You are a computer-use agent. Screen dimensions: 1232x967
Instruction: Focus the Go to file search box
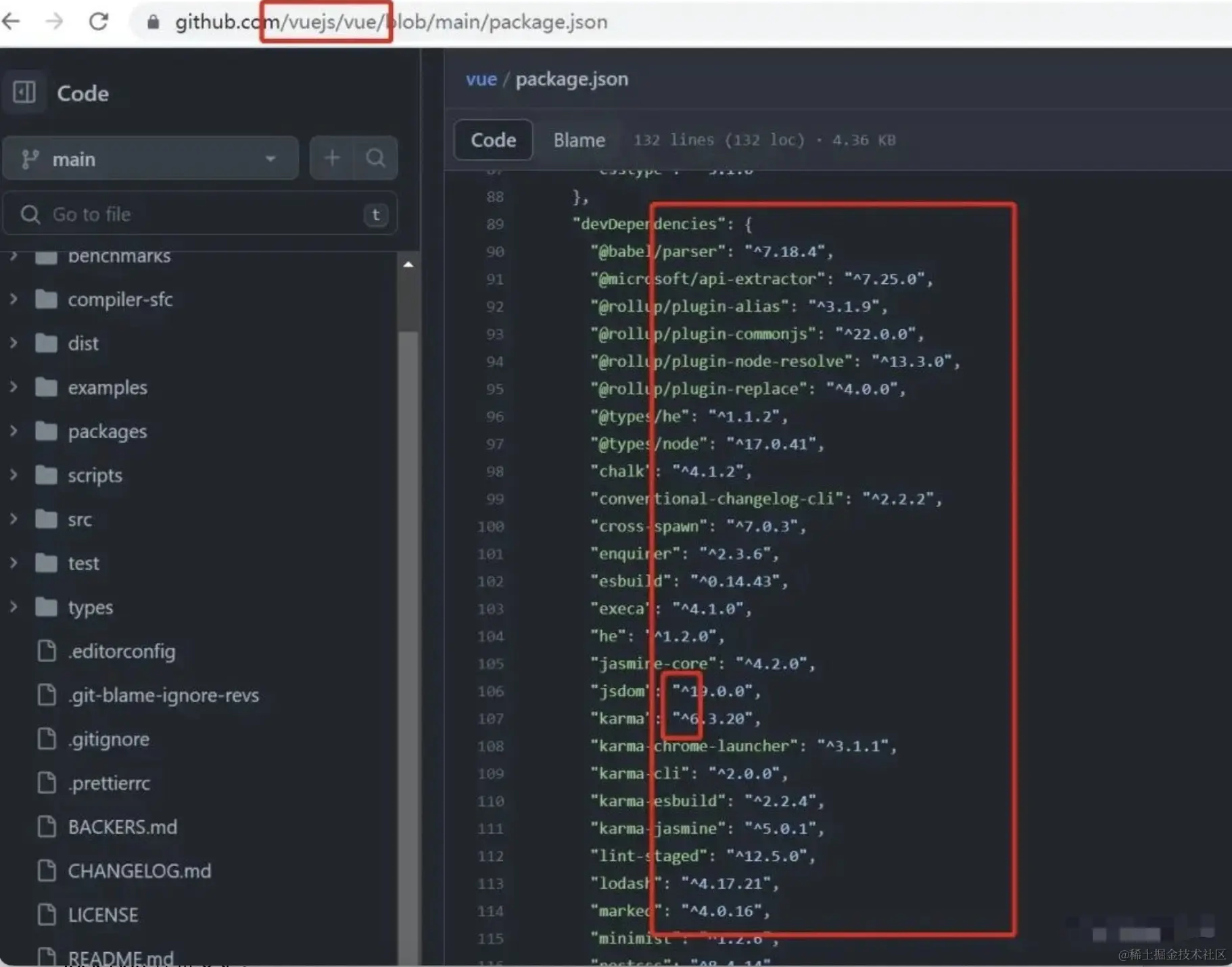[200, 214]
